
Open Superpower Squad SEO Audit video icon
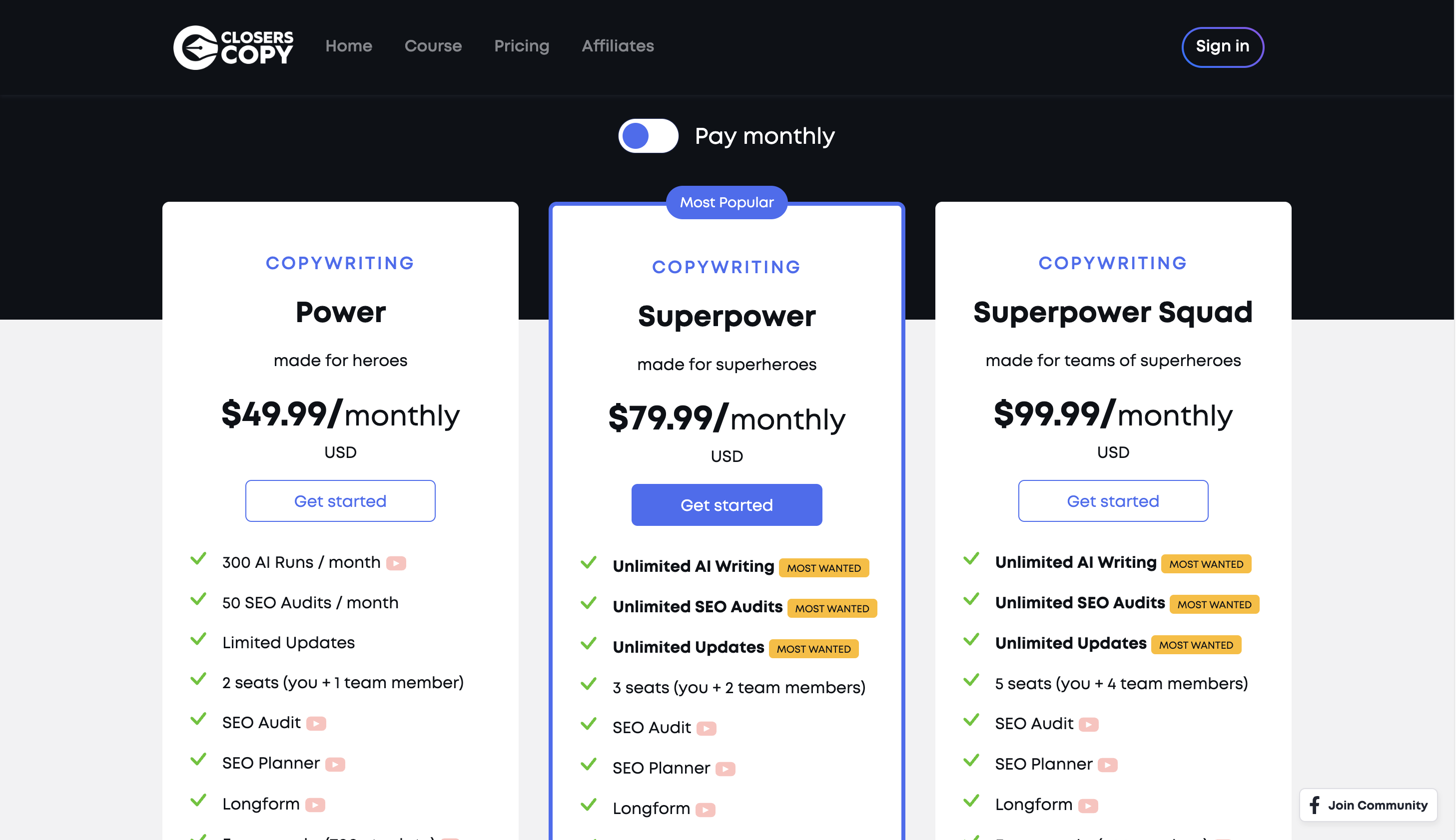pyautogui.click(x=1088, y=725)
